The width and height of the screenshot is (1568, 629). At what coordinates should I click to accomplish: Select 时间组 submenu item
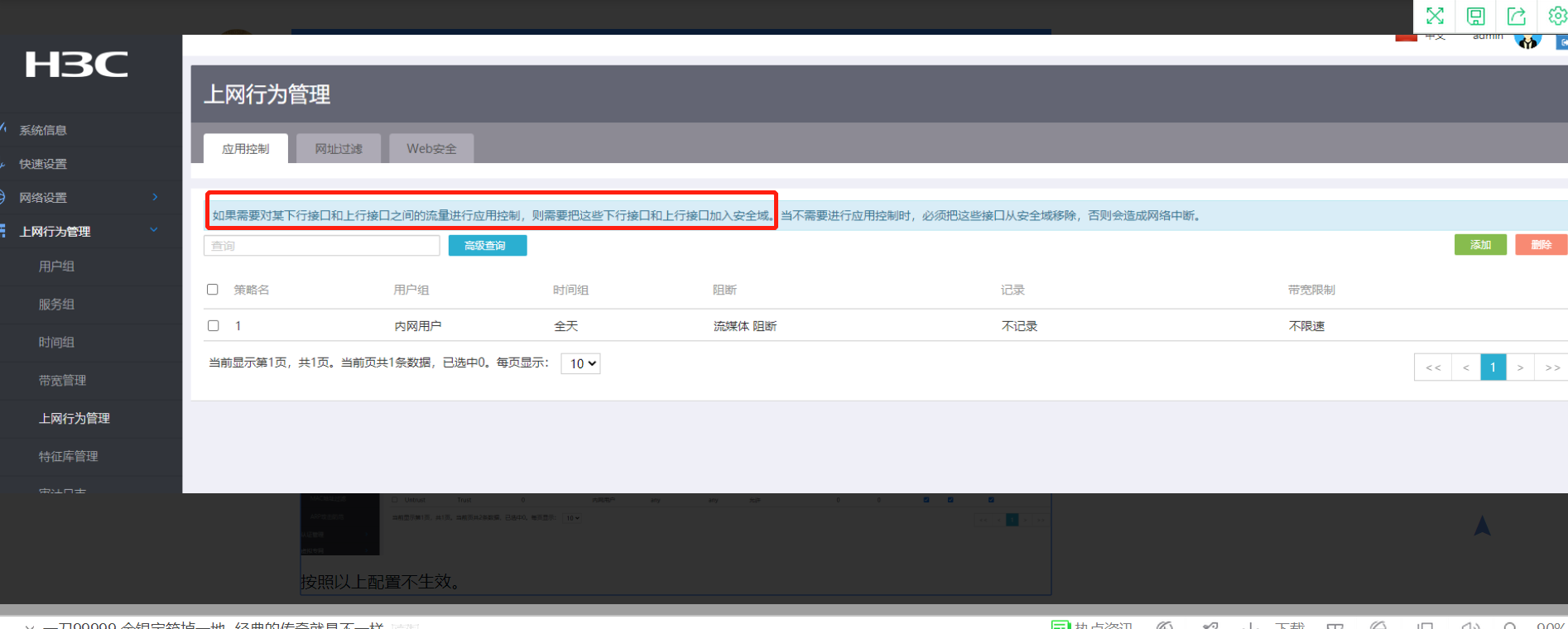[x=56, y=343]
